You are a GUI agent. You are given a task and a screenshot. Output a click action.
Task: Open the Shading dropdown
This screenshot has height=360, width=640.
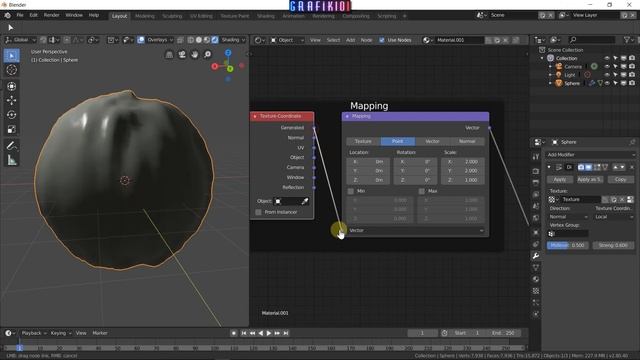click(233, 40)
